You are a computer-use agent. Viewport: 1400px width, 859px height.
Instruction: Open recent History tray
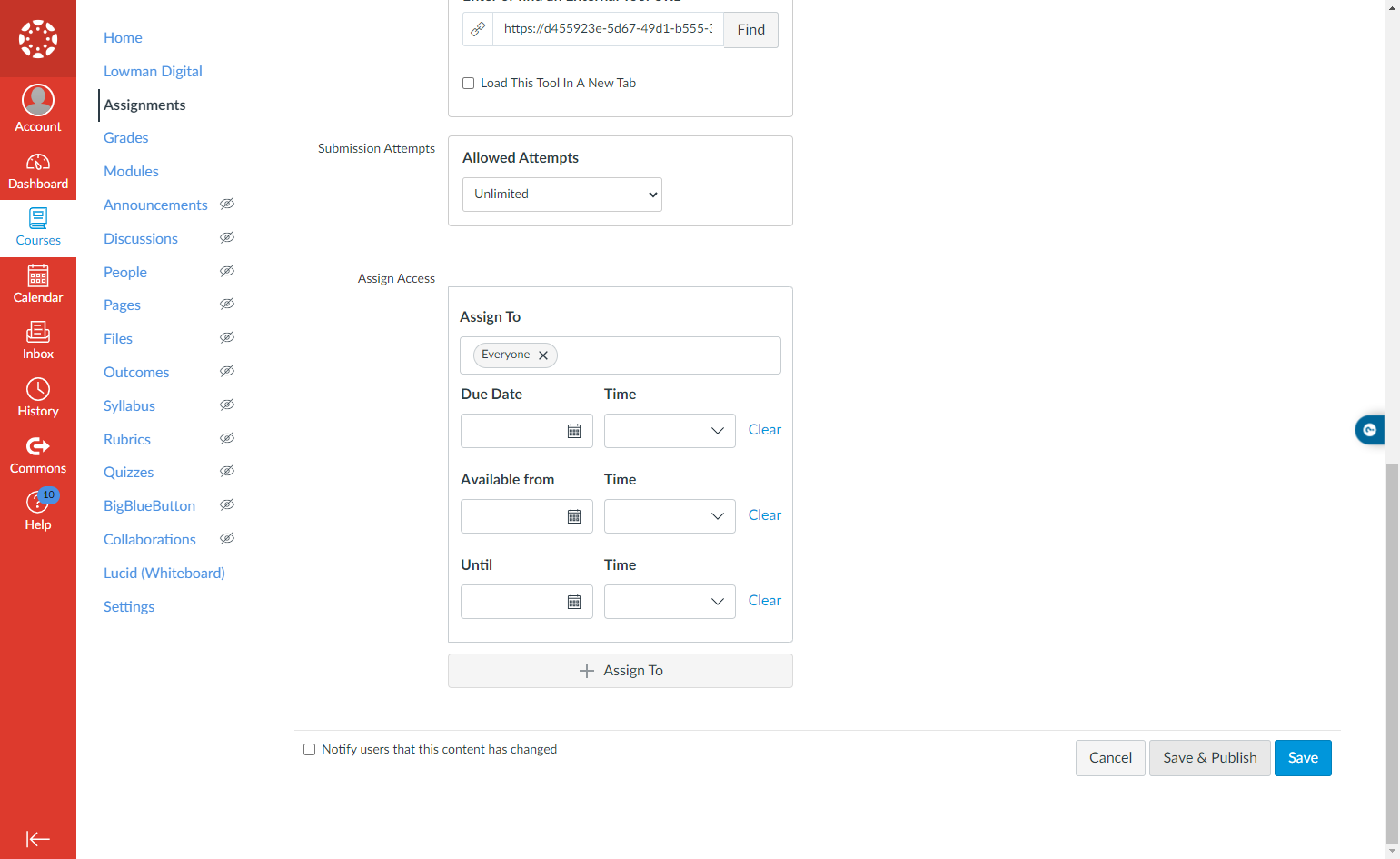click(38, 399)
